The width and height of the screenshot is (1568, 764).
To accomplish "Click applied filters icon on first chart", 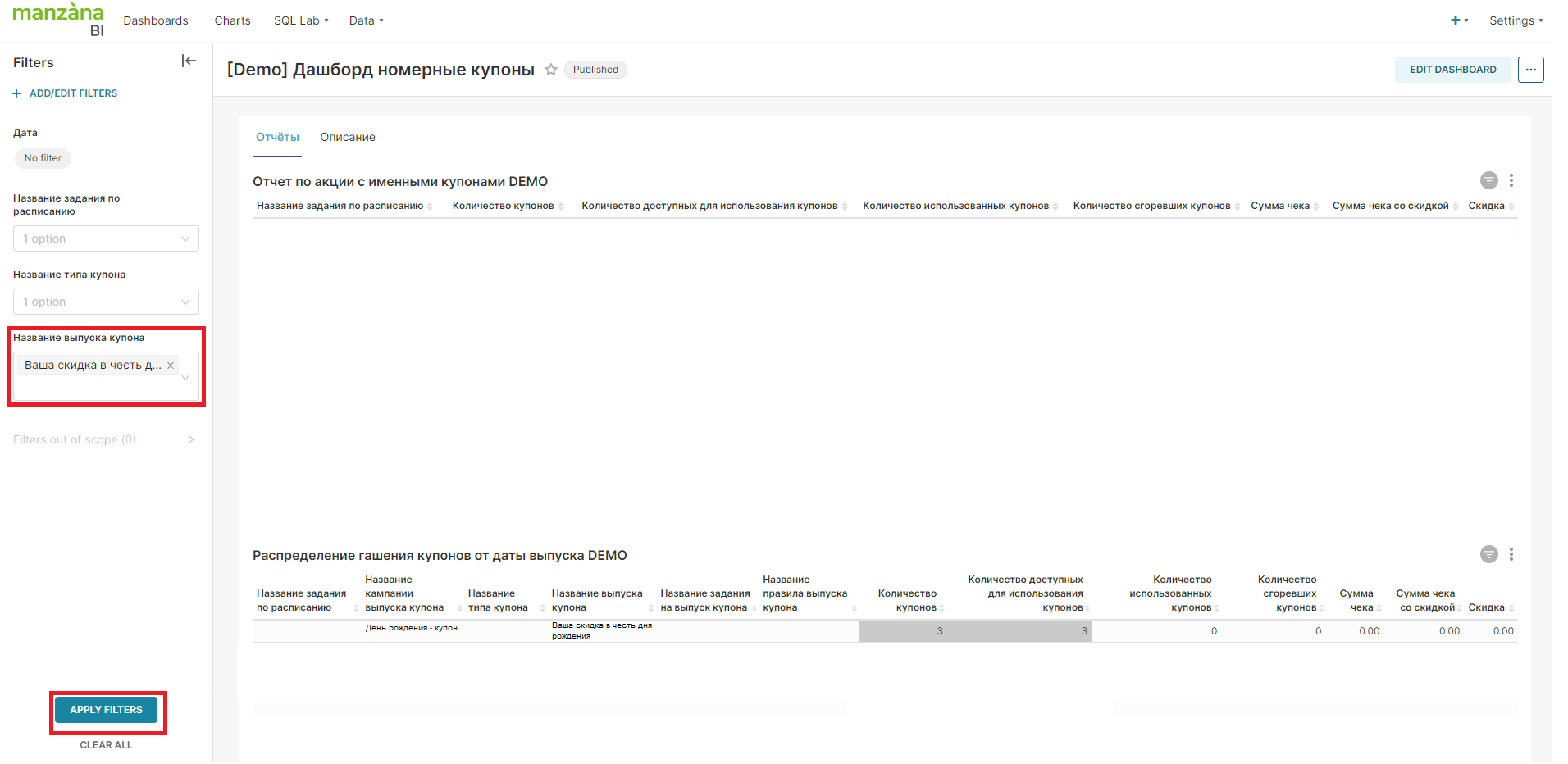I will point(1488,180).
